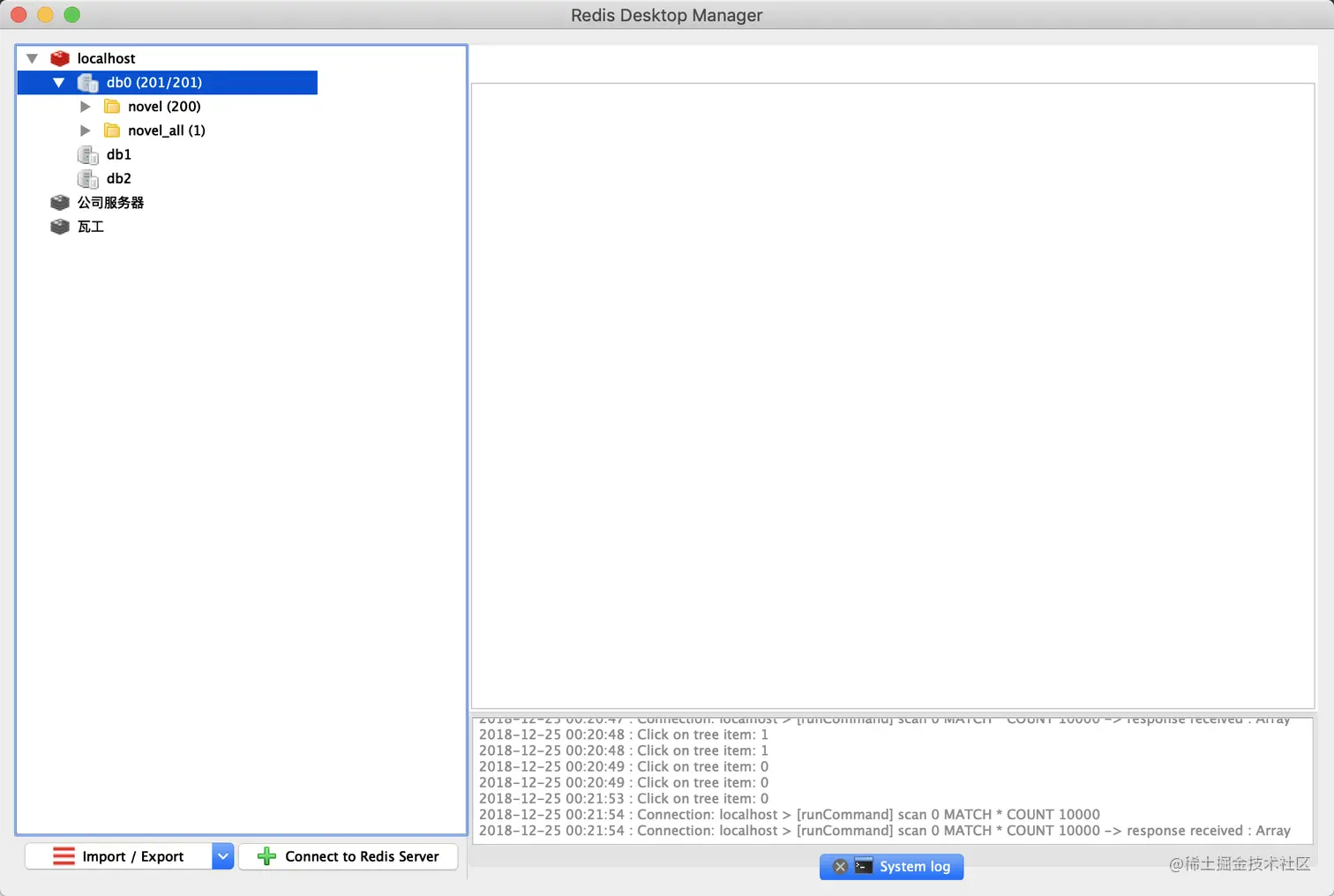The height and width of the screenshot is (896, 1334).
Task: Select the db1 database
Action: click(119, 154)
